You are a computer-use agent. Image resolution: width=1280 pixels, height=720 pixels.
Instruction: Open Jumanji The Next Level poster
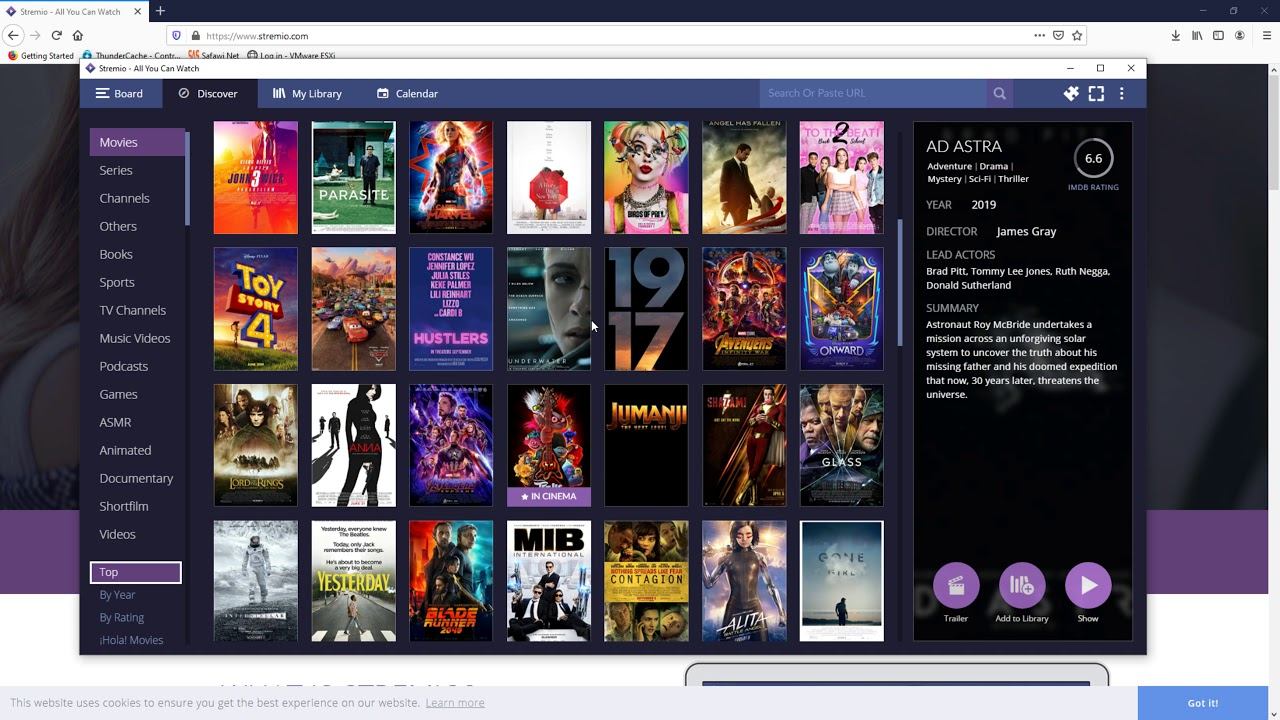(x=646, y=445)
